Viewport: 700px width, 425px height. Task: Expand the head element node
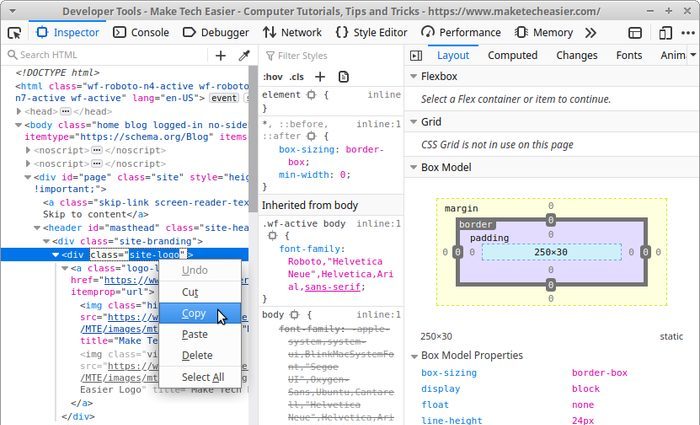(x=19, y=111)
